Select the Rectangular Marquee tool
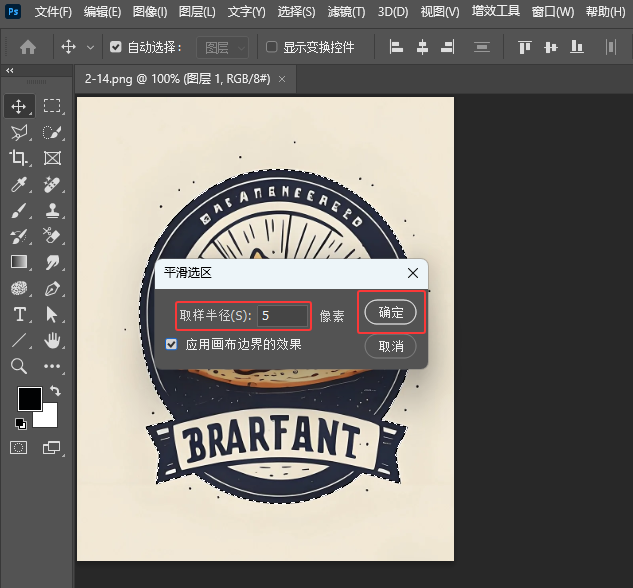Viewport: 633px width, 588px height. [53, 106]
